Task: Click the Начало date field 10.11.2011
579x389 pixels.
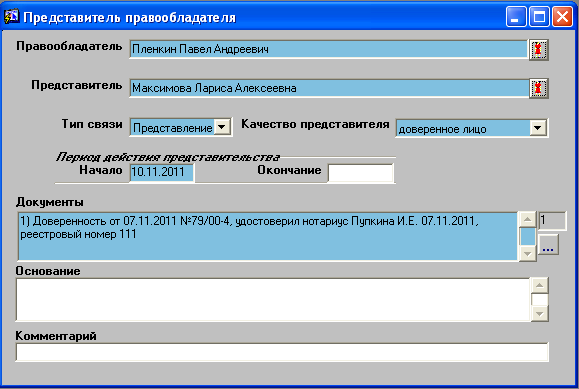Action: pos(161,172)
